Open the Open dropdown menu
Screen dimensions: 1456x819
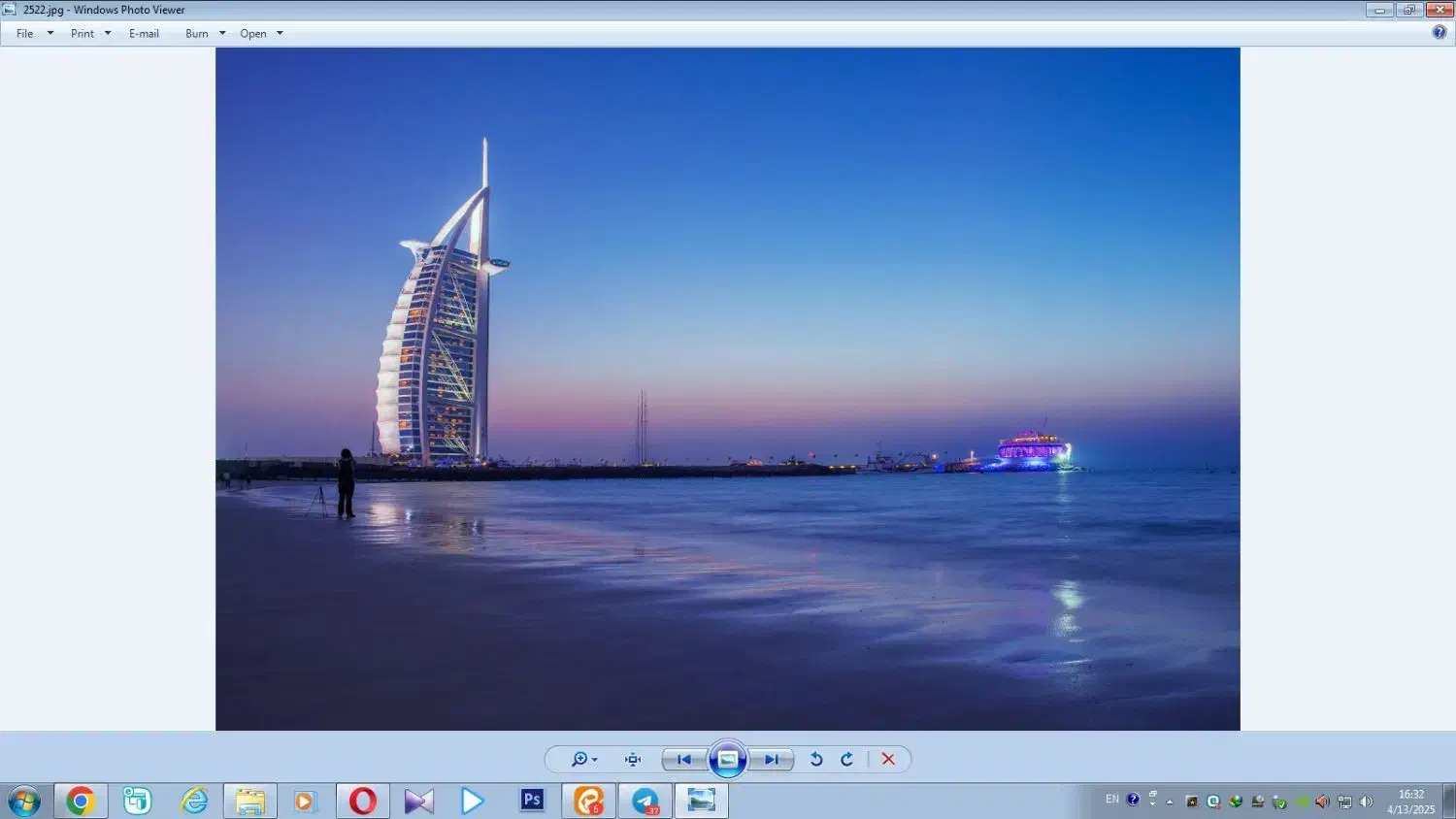pyautogui.click(x=261, y=33)
